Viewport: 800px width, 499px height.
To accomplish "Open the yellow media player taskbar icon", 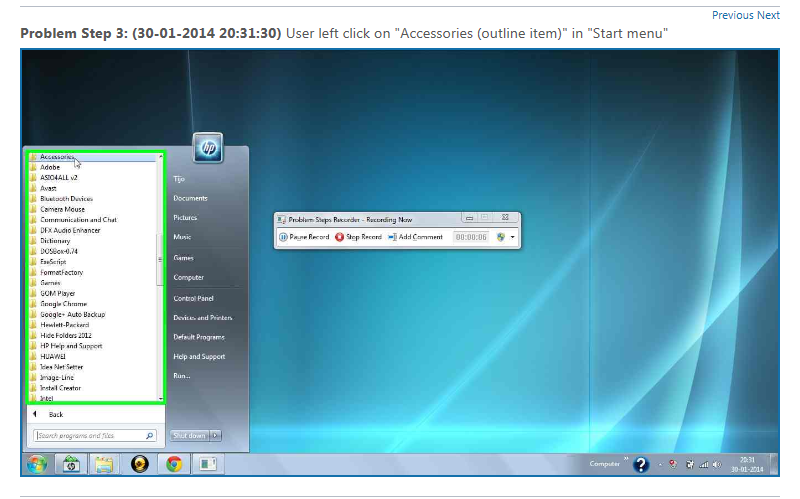I will [x=140, y=464].
